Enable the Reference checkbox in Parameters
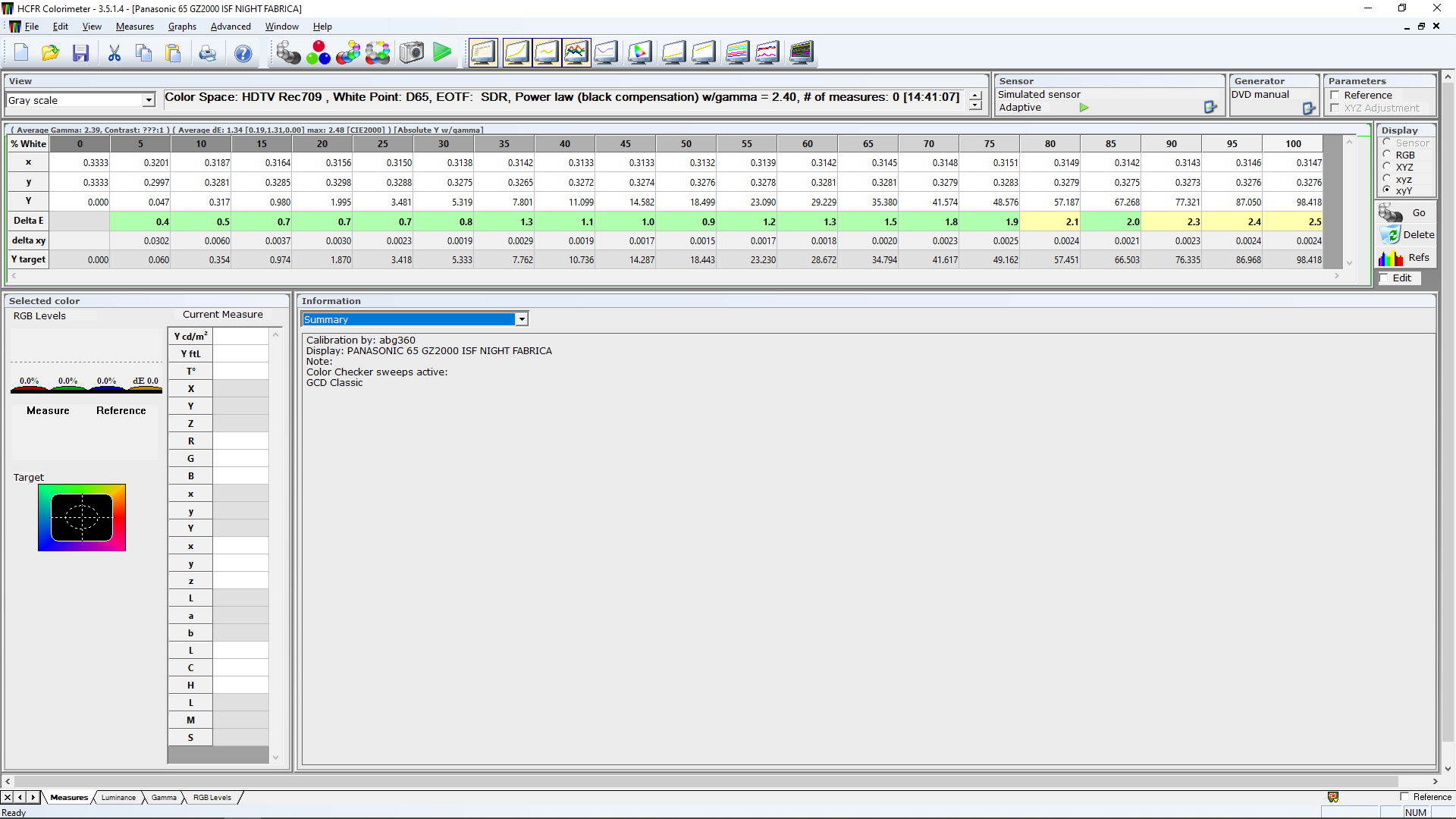 click(1335, 96)
